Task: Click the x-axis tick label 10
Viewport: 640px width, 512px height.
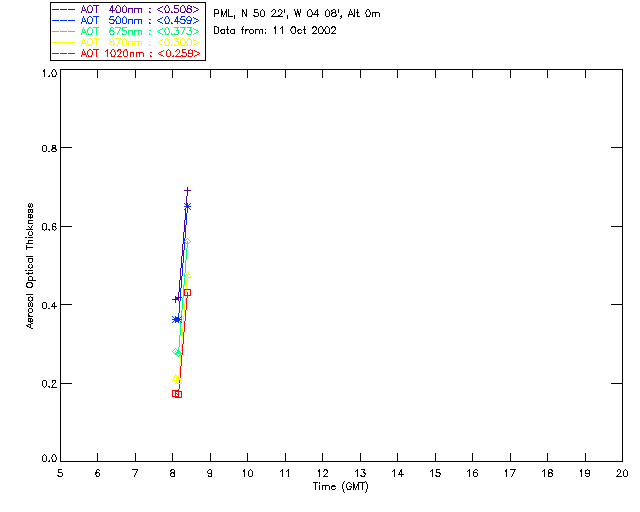Action: (x=247, y=474)
